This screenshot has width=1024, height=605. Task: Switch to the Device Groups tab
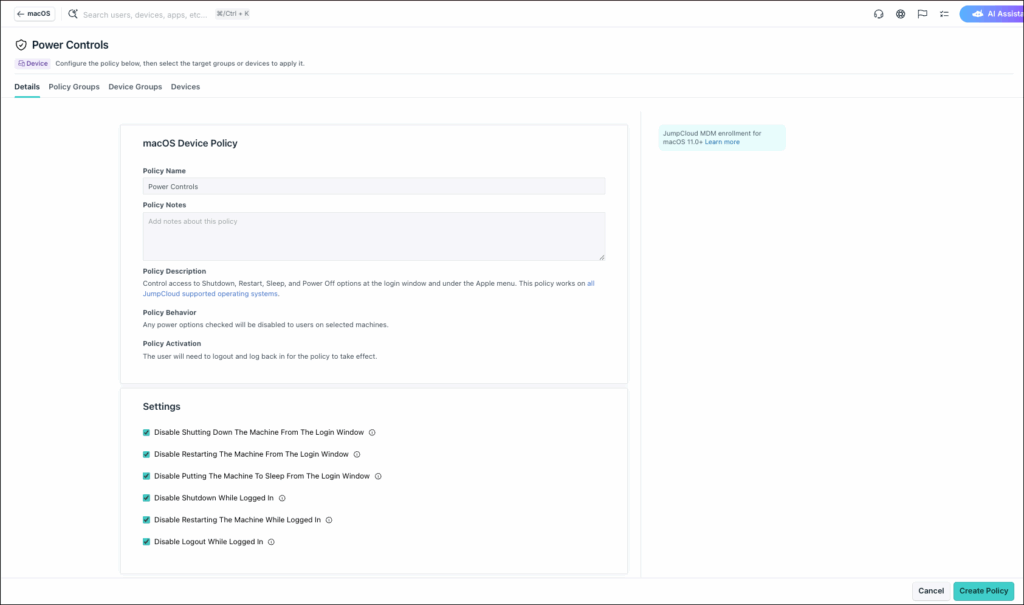tap(135, 87)
